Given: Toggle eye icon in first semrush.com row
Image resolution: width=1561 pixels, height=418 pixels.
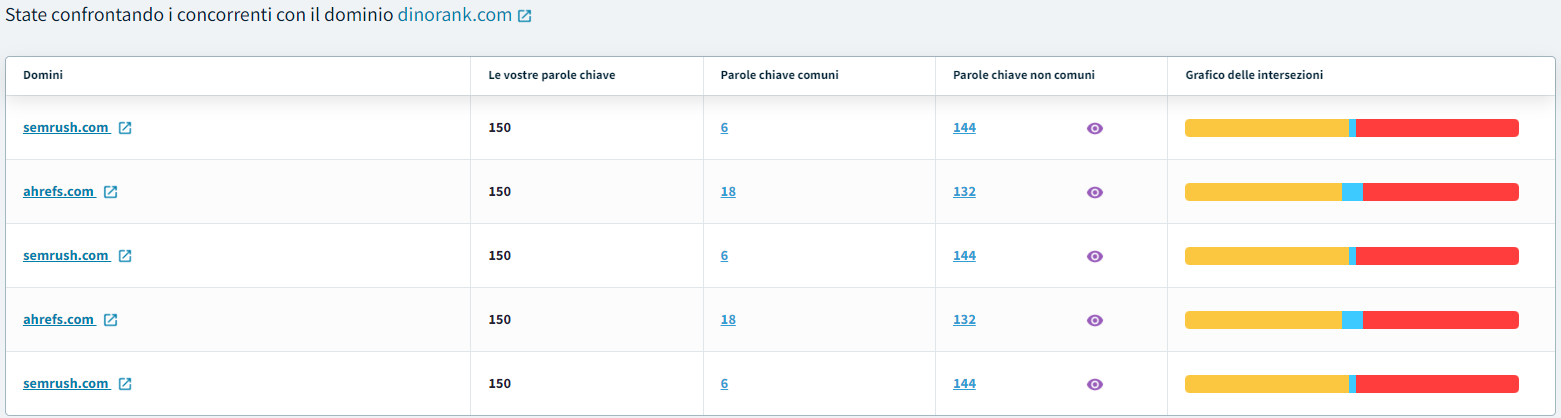Looking at the screenshot, I should 1095,128.
